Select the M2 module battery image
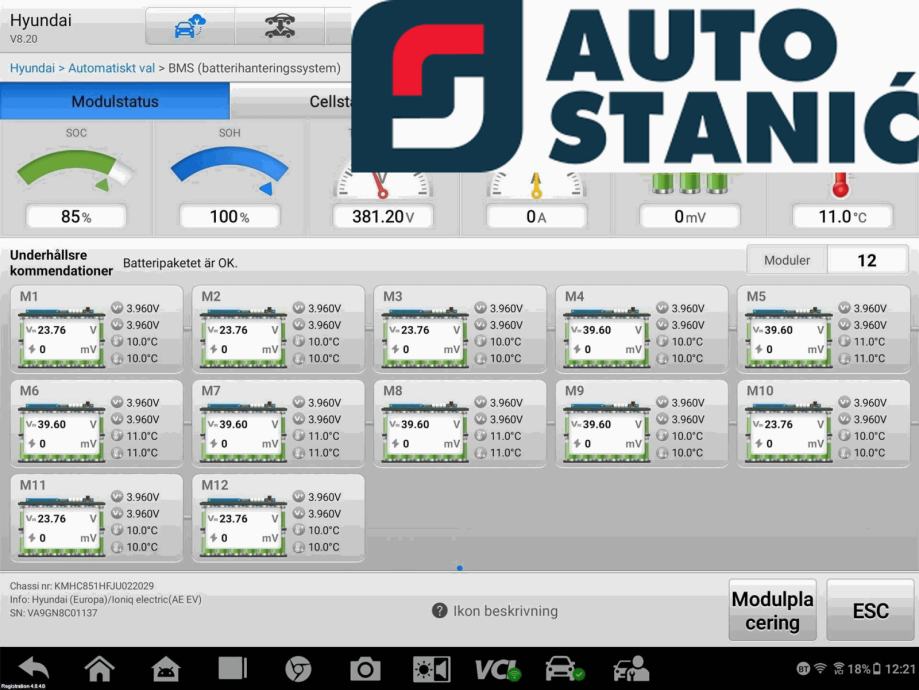Viewport: 919px width, 690px height. [243, 337]
